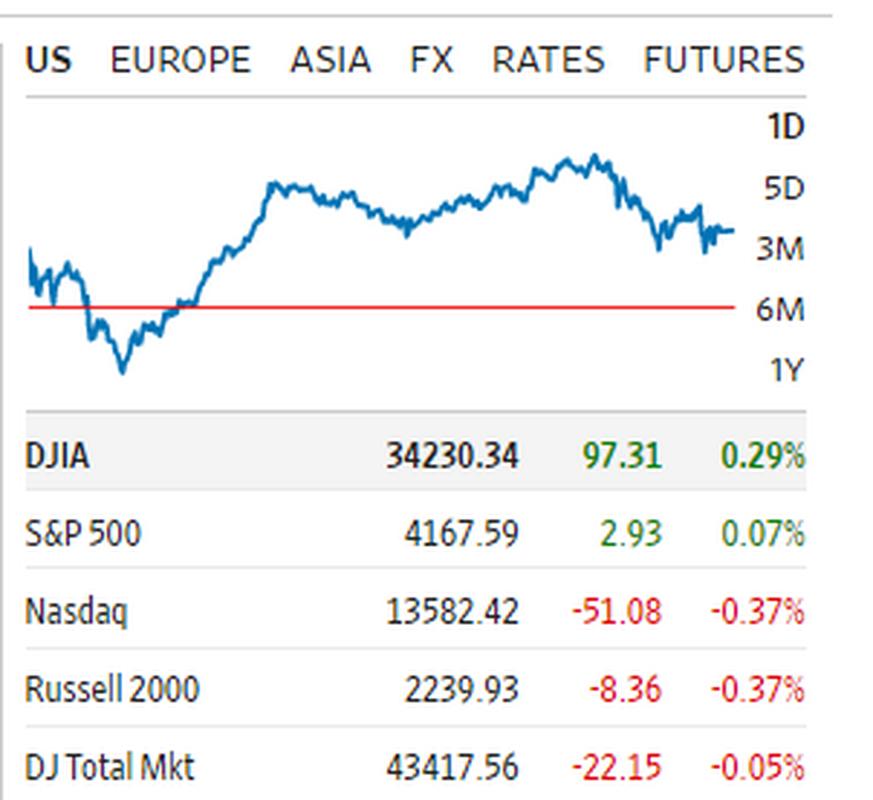Switch chart to 5D range
Screen dimensions: 873x800
(784, 188)
